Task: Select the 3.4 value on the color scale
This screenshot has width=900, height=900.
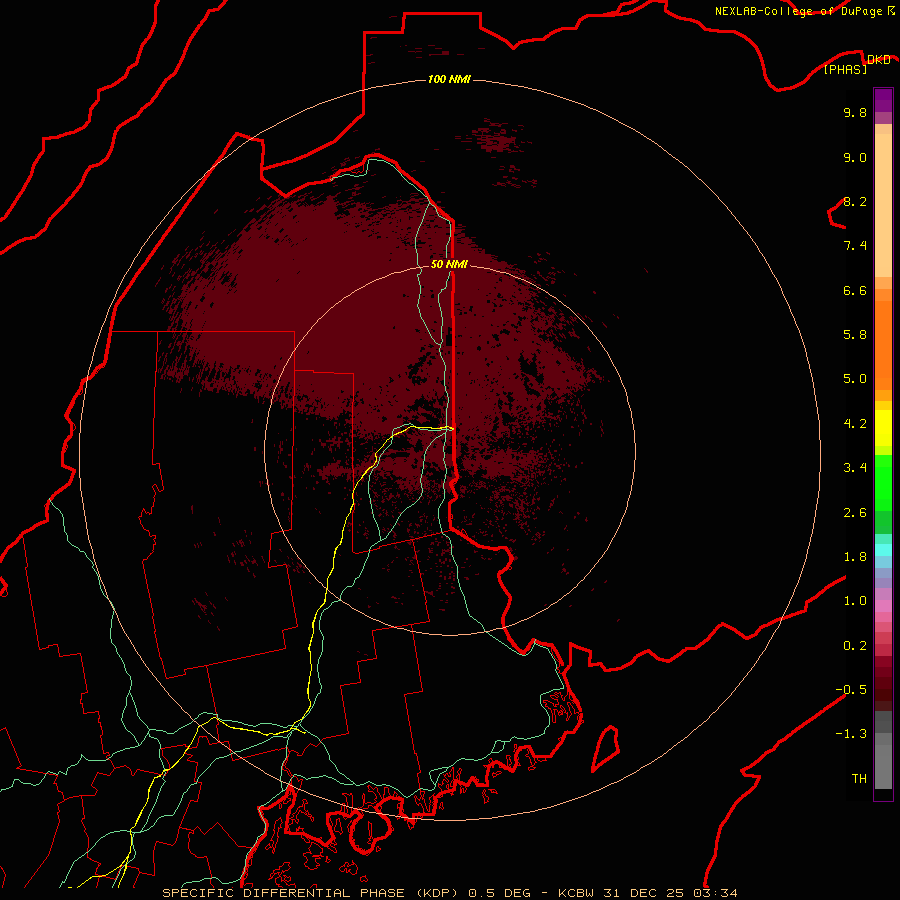Action: (855, 468)
